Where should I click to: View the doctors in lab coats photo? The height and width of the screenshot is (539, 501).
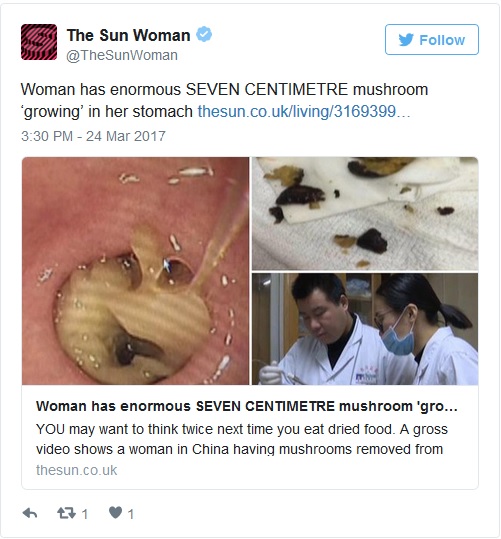point(365,329)
